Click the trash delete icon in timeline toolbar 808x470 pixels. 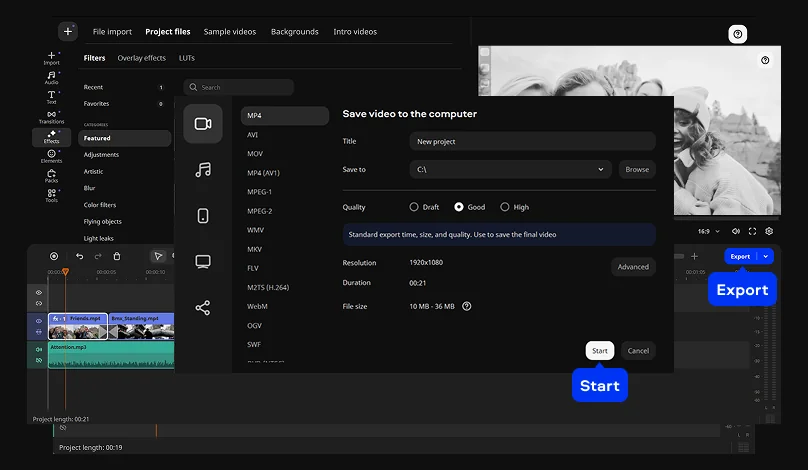117,257
